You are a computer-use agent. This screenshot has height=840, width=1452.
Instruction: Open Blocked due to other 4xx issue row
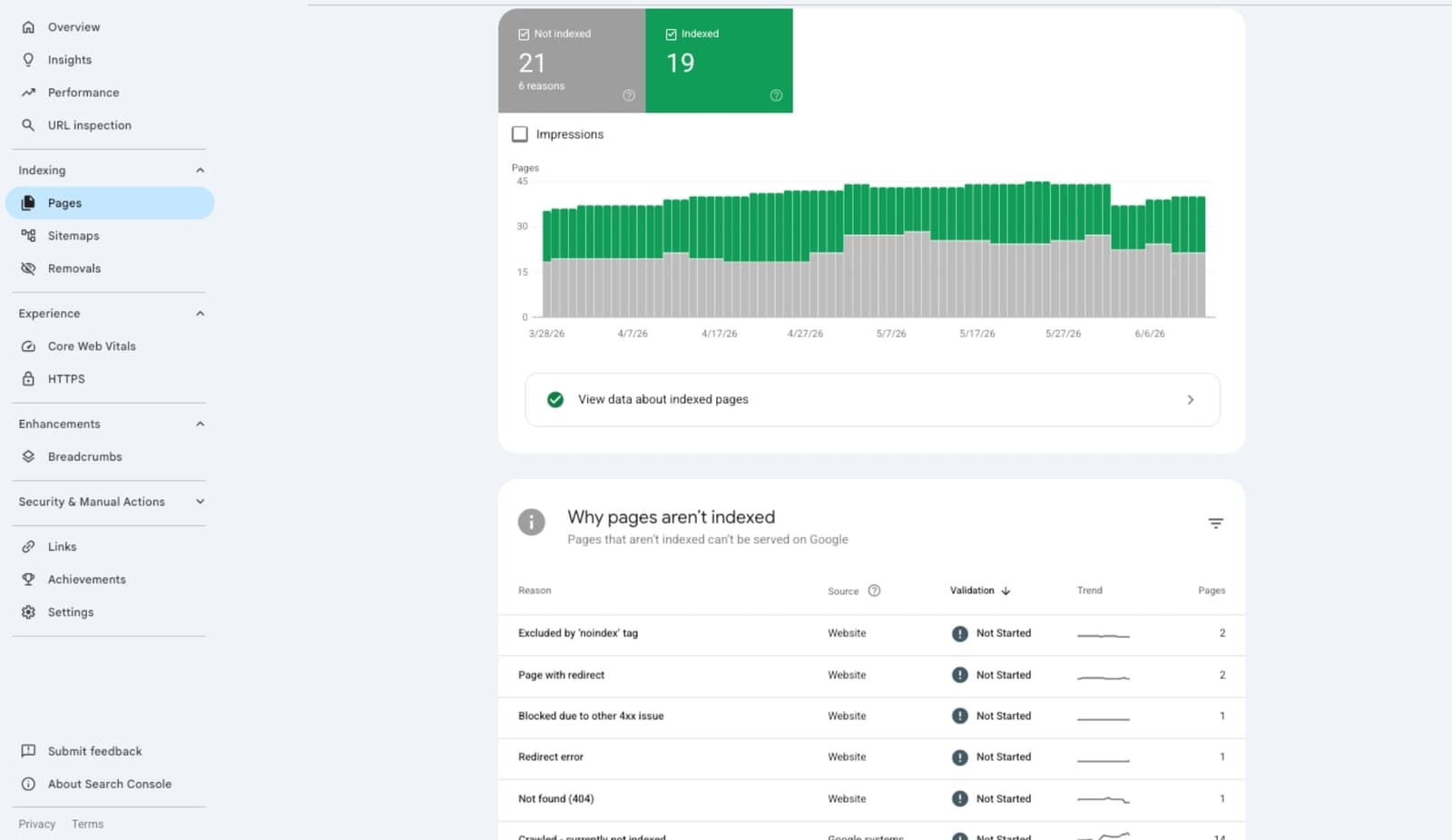pos(871,717)
